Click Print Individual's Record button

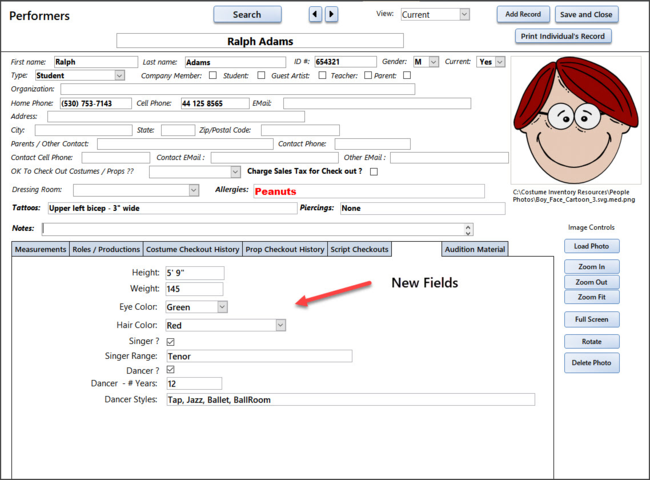coord(563,36)
